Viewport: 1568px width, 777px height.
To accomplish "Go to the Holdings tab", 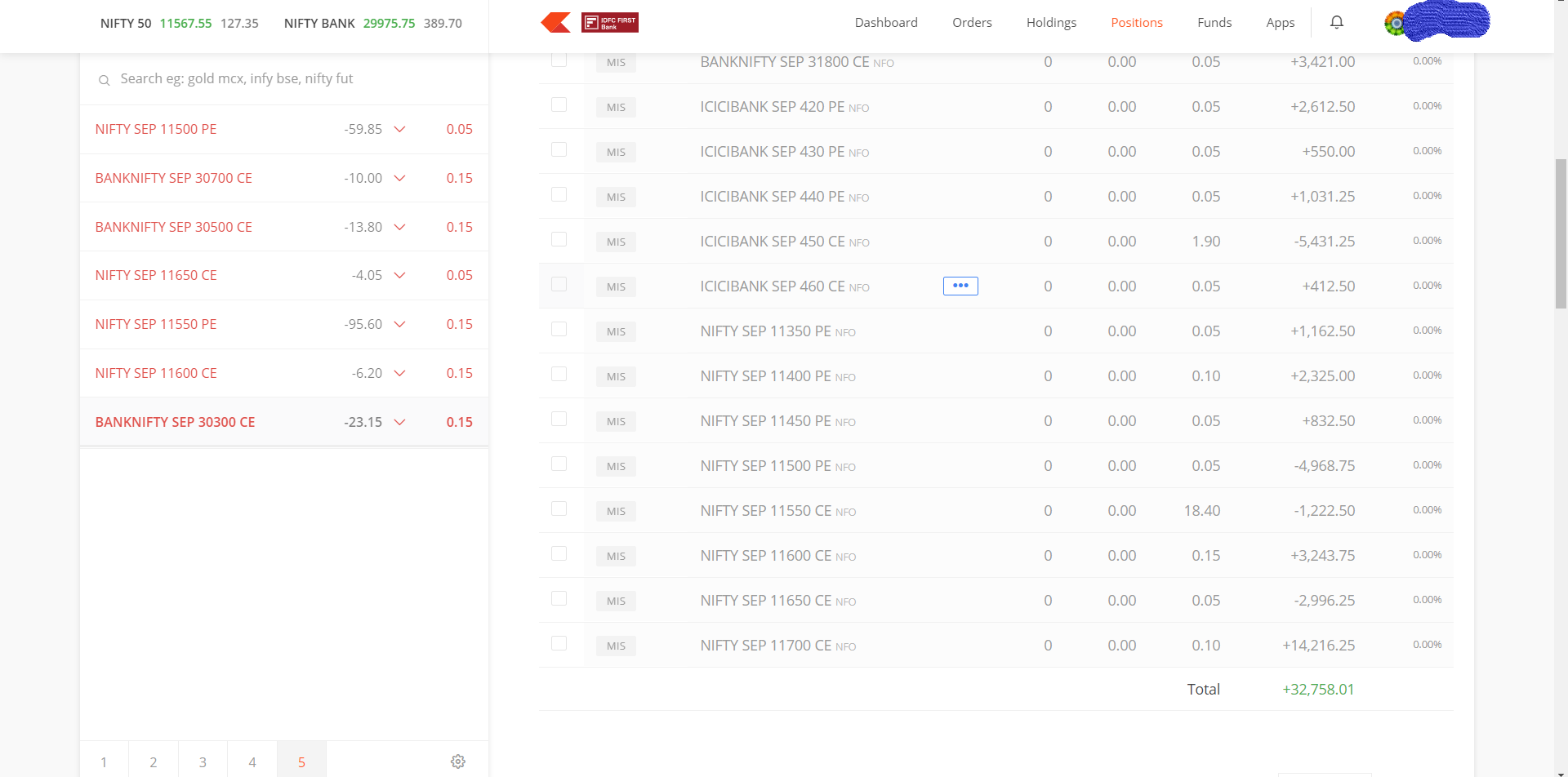I will coord(1051,23).
